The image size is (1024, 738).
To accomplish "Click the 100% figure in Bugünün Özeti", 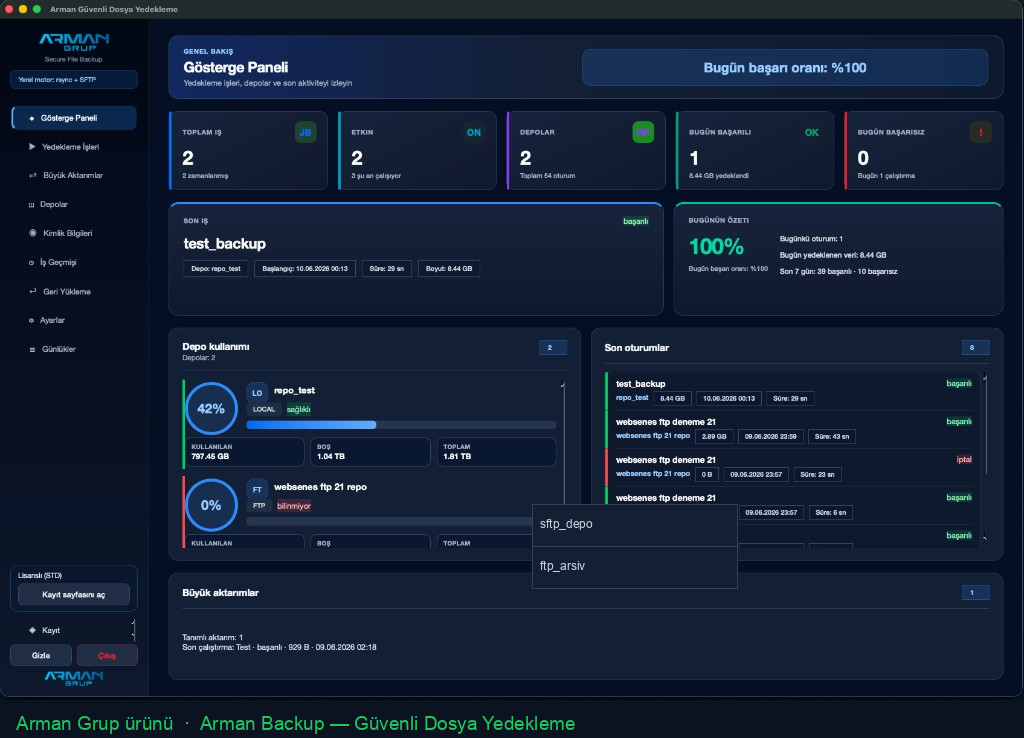I will click(x=716, y=247).
